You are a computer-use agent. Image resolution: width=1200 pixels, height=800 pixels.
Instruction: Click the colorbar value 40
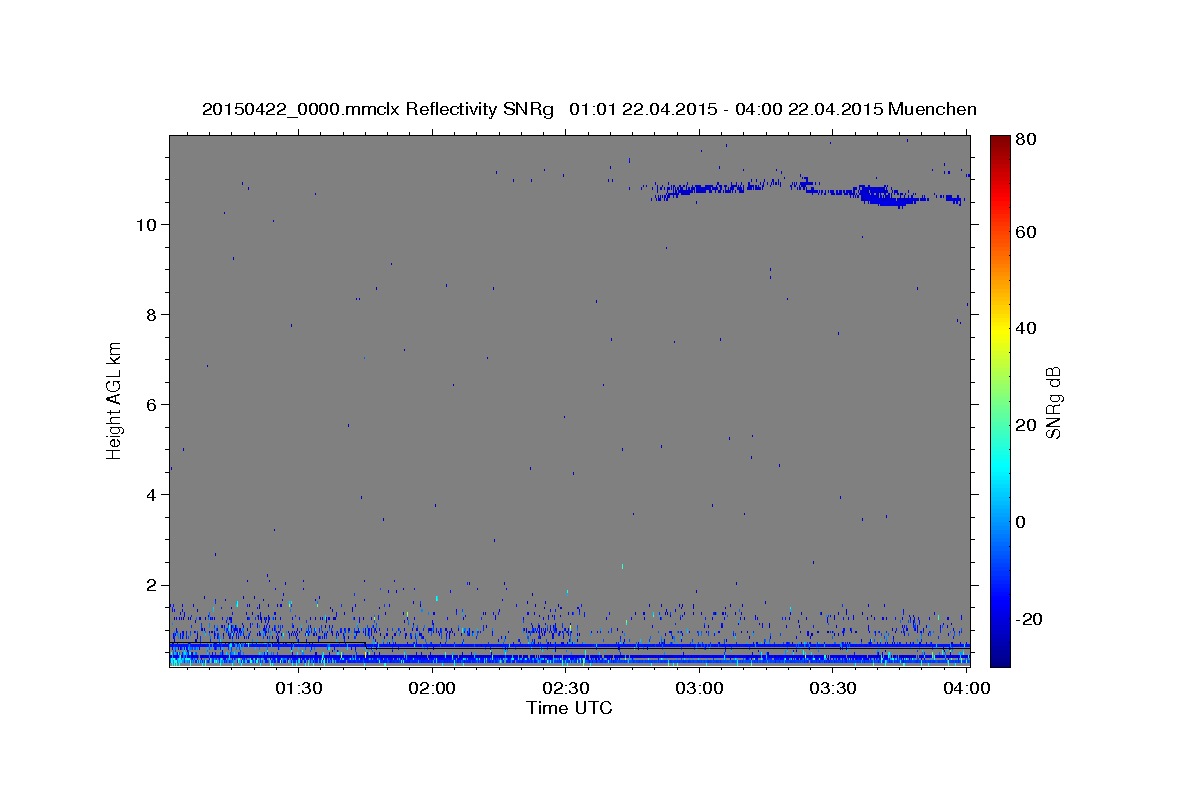pyautogui.click(x=1026, y=328)
